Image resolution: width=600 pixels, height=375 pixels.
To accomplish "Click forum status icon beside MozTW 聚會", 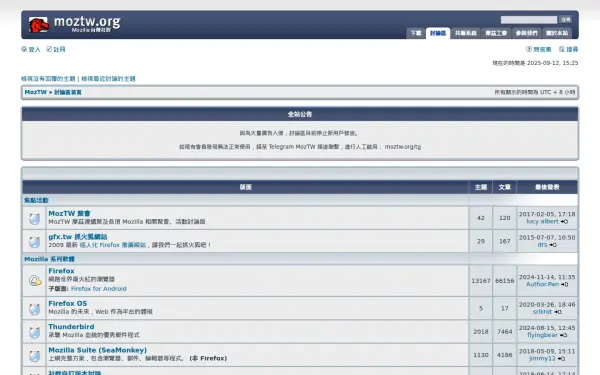I will point(34,219).
